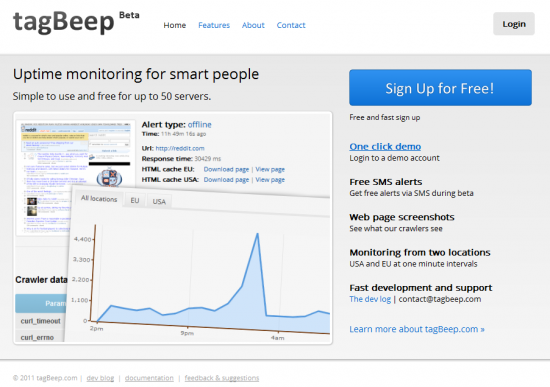The image size is (550, 387).
Task: Open the dev blog footer link
Action: [x=100, y=378]
